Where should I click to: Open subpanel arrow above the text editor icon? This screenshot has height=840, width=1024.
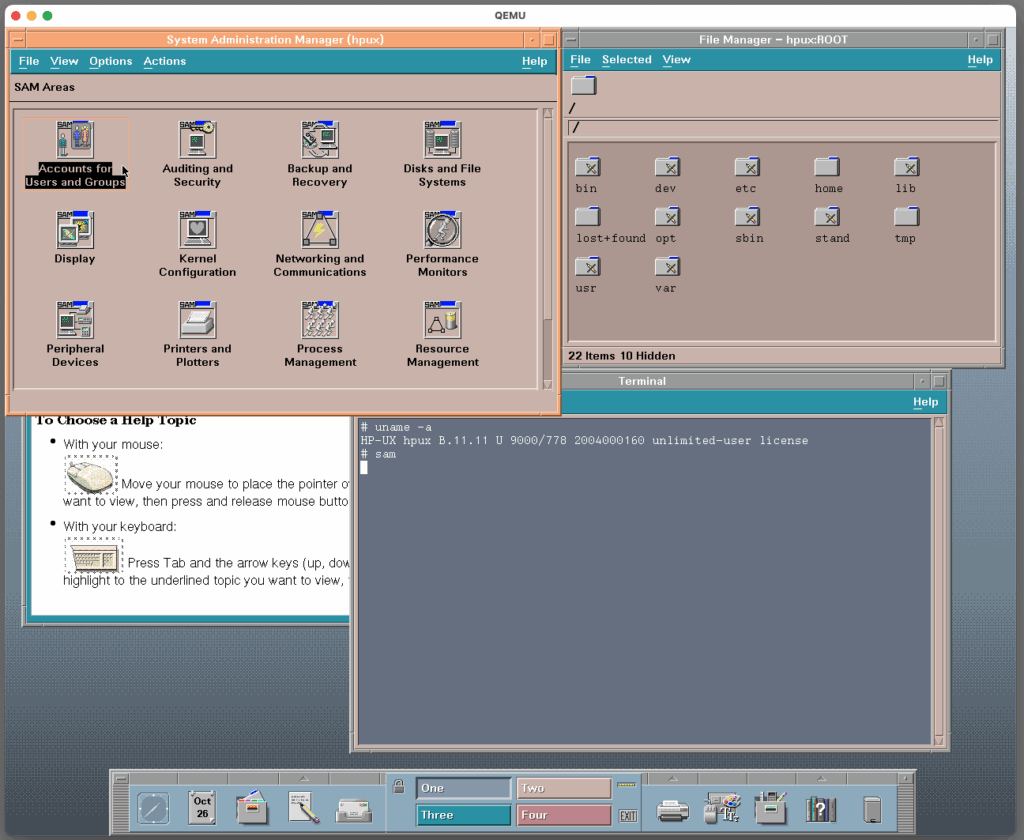click(x=304, y=778)
